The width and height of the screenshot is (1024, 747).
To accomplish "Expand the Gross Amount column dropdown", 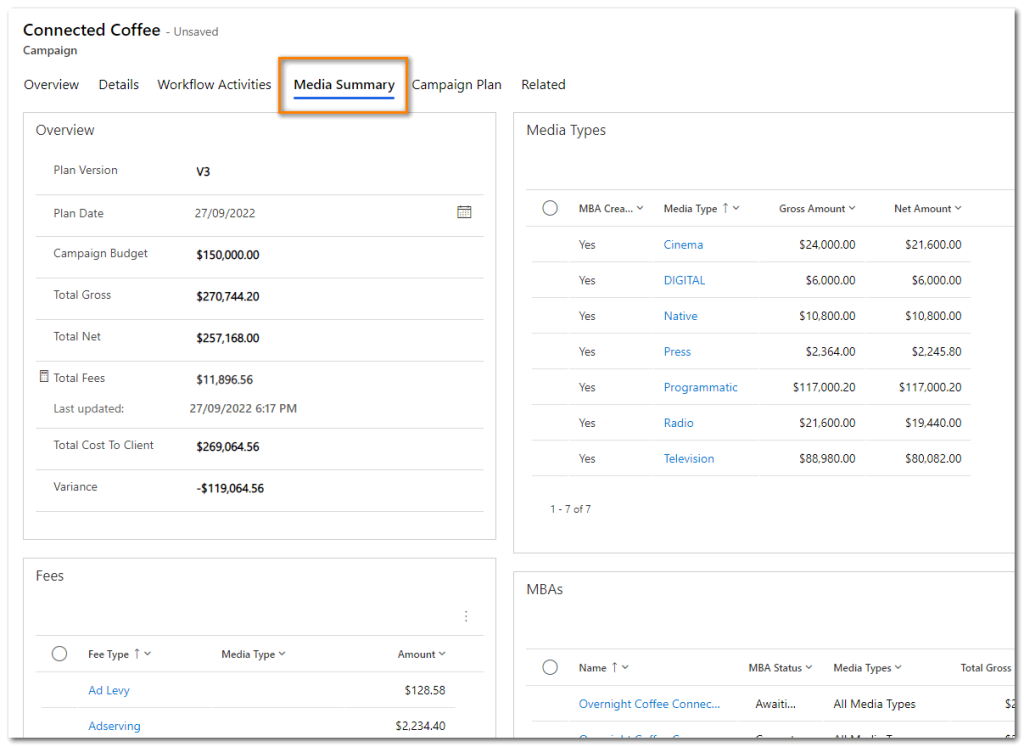I will 852,208.
